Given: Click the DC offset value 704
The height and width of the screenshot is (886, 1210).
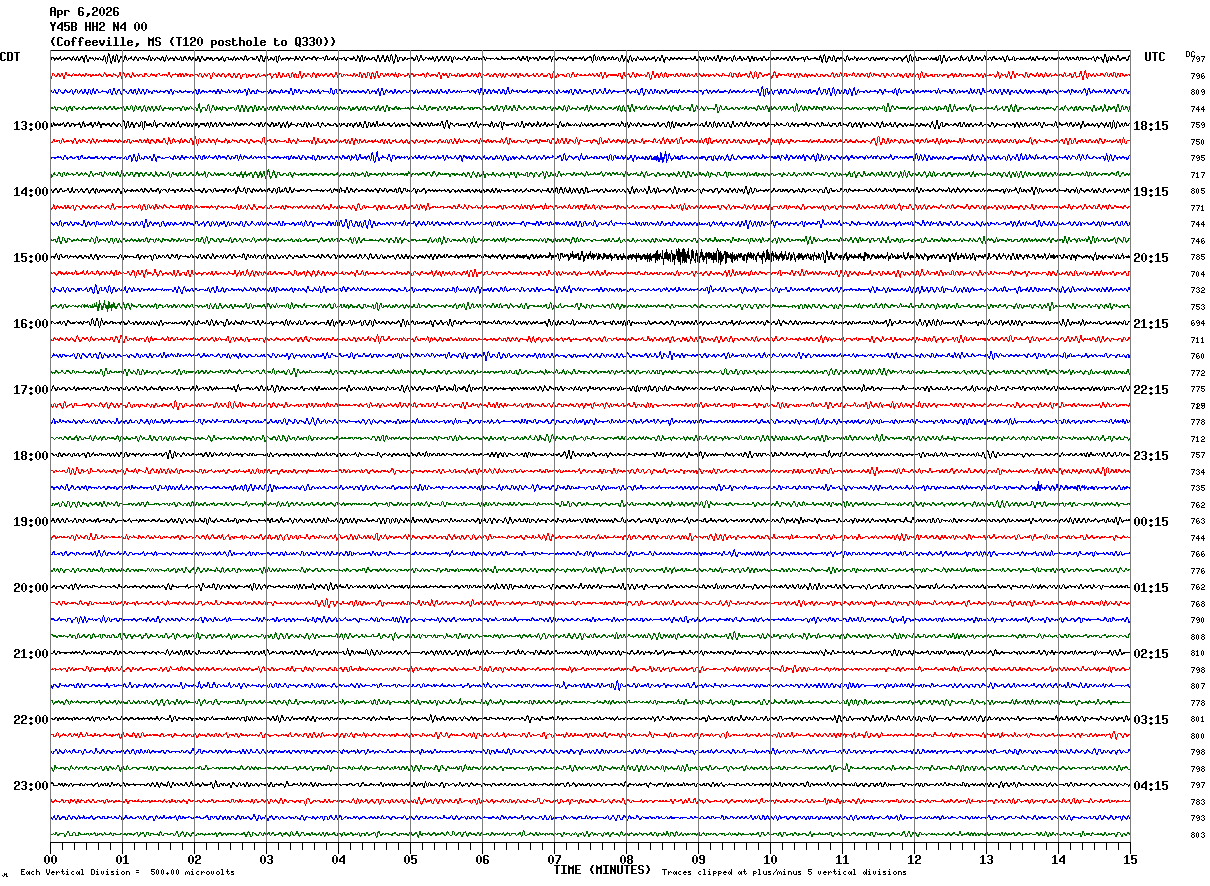Looking at the screenshot, I should coord(1197,274).
